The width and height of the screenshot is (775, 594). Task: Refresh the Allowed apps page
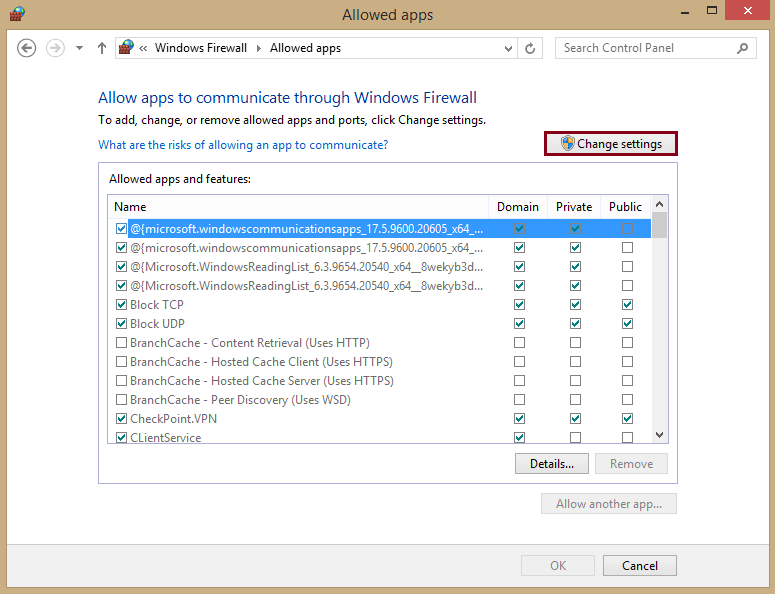pyautogui.click(x=530, y=48)
